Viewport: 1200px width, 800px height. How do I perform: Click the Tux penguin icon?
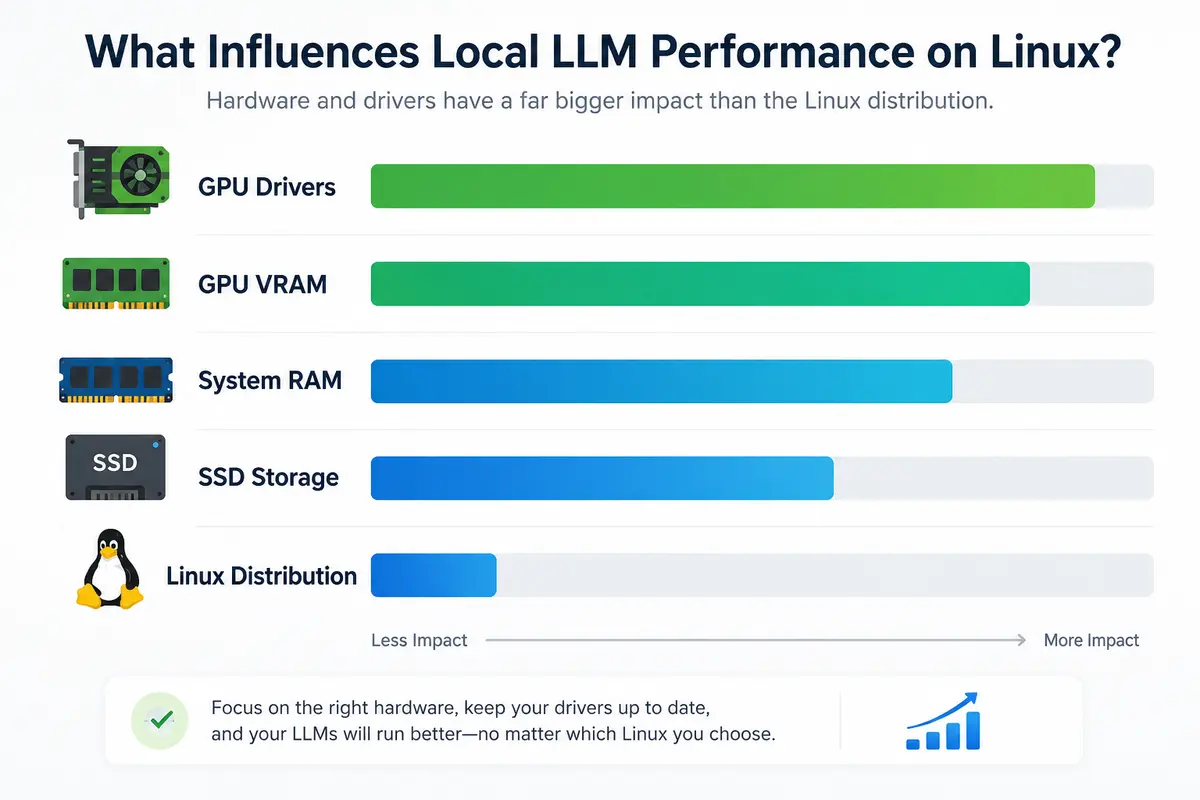(109, 569)
